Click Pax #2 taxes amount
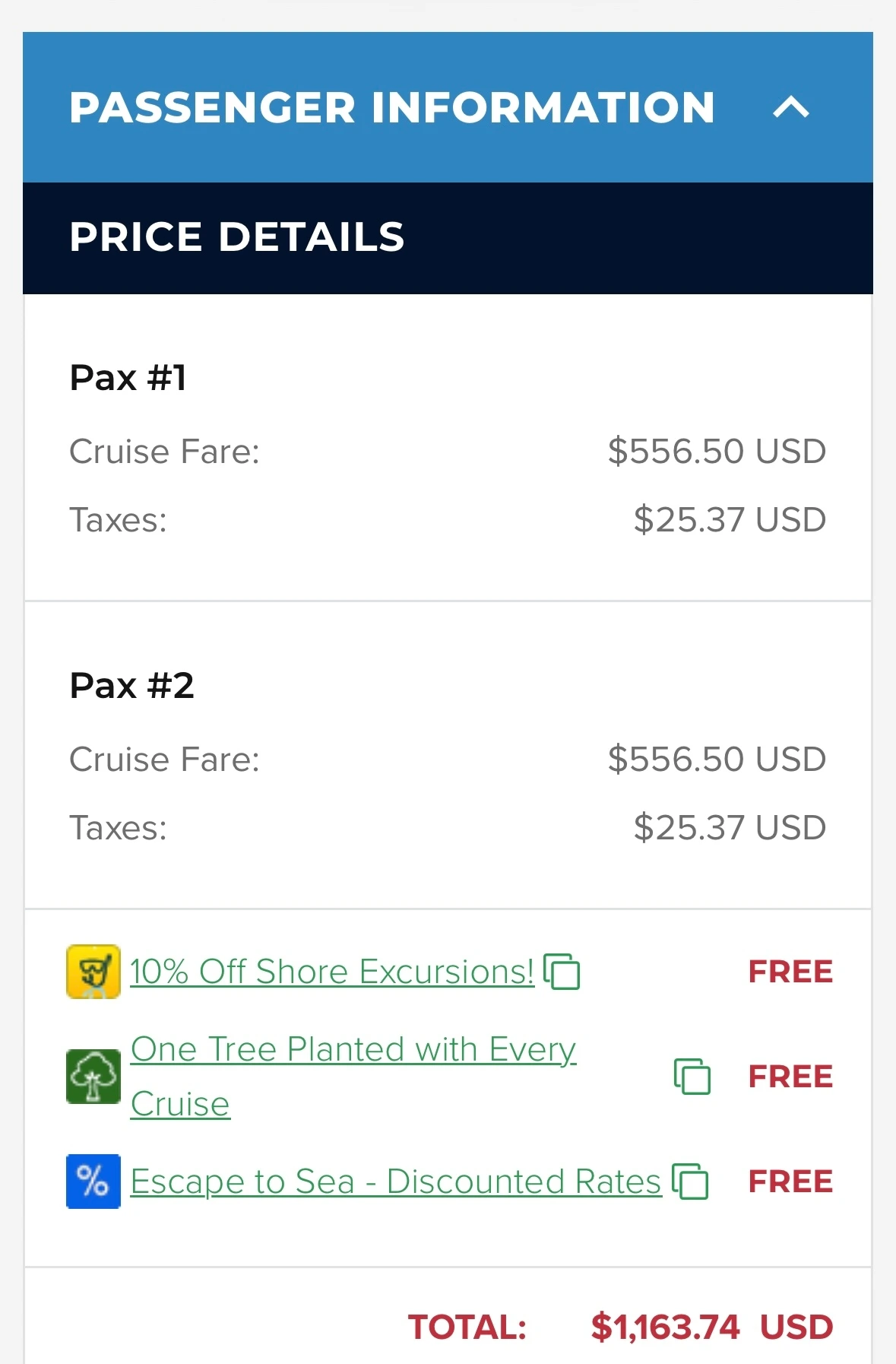Viewport: 896px width, 1364px height. [729, 827]
